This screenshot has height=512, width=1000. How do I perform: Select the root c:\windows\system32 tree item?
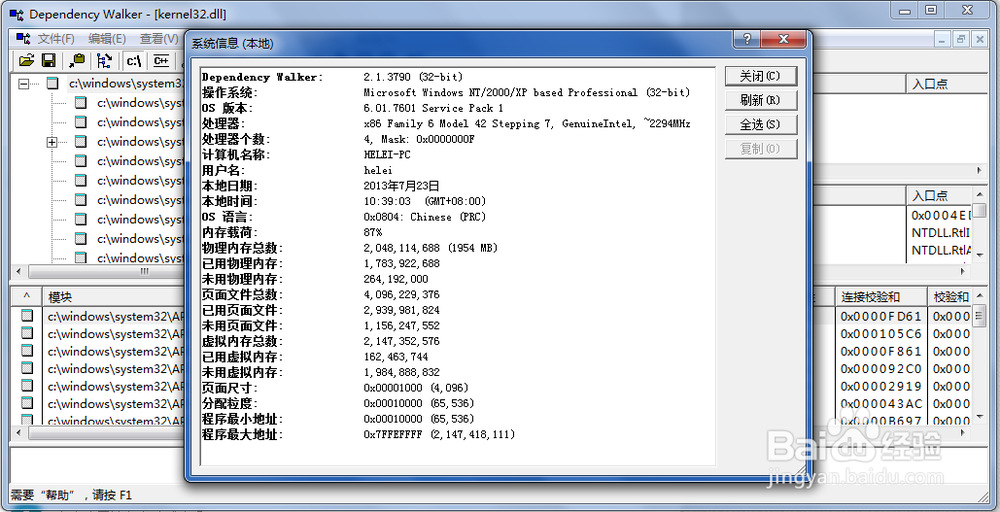[x=126, y=84]
